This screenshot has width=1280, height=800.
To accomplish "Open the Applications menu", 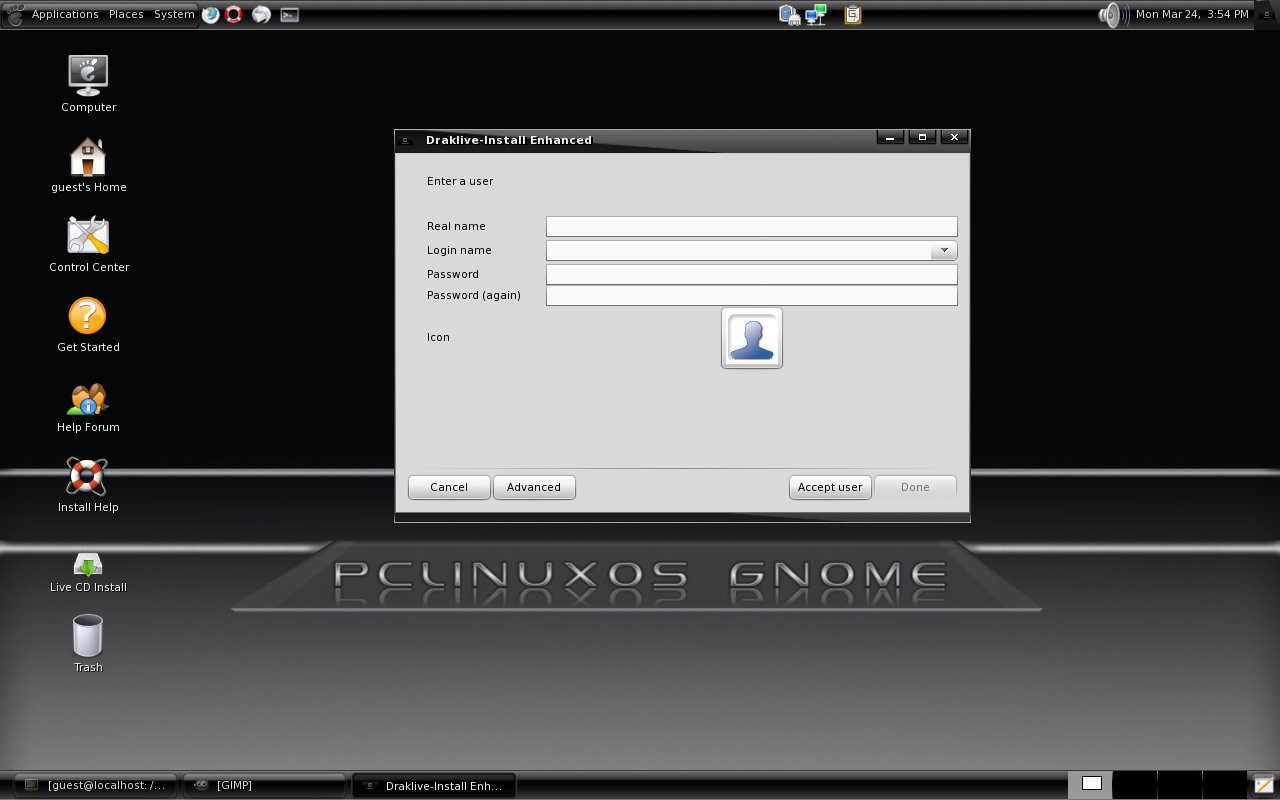I will coord(65,14).
